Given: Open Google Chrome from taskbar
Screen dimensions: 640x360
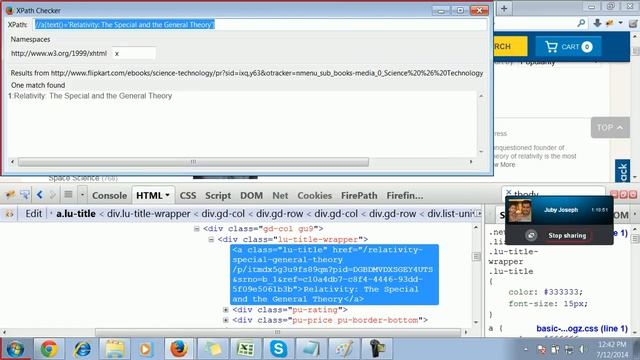Looking at the screenshot, I should coord(48,349).
